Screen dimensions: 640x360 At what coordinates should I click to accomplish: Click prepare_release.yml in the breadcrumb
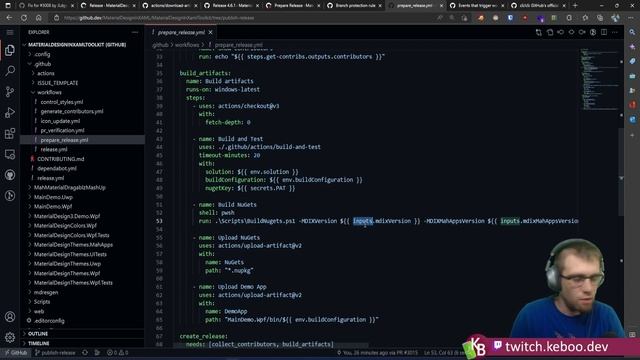(x=238, y=45)
